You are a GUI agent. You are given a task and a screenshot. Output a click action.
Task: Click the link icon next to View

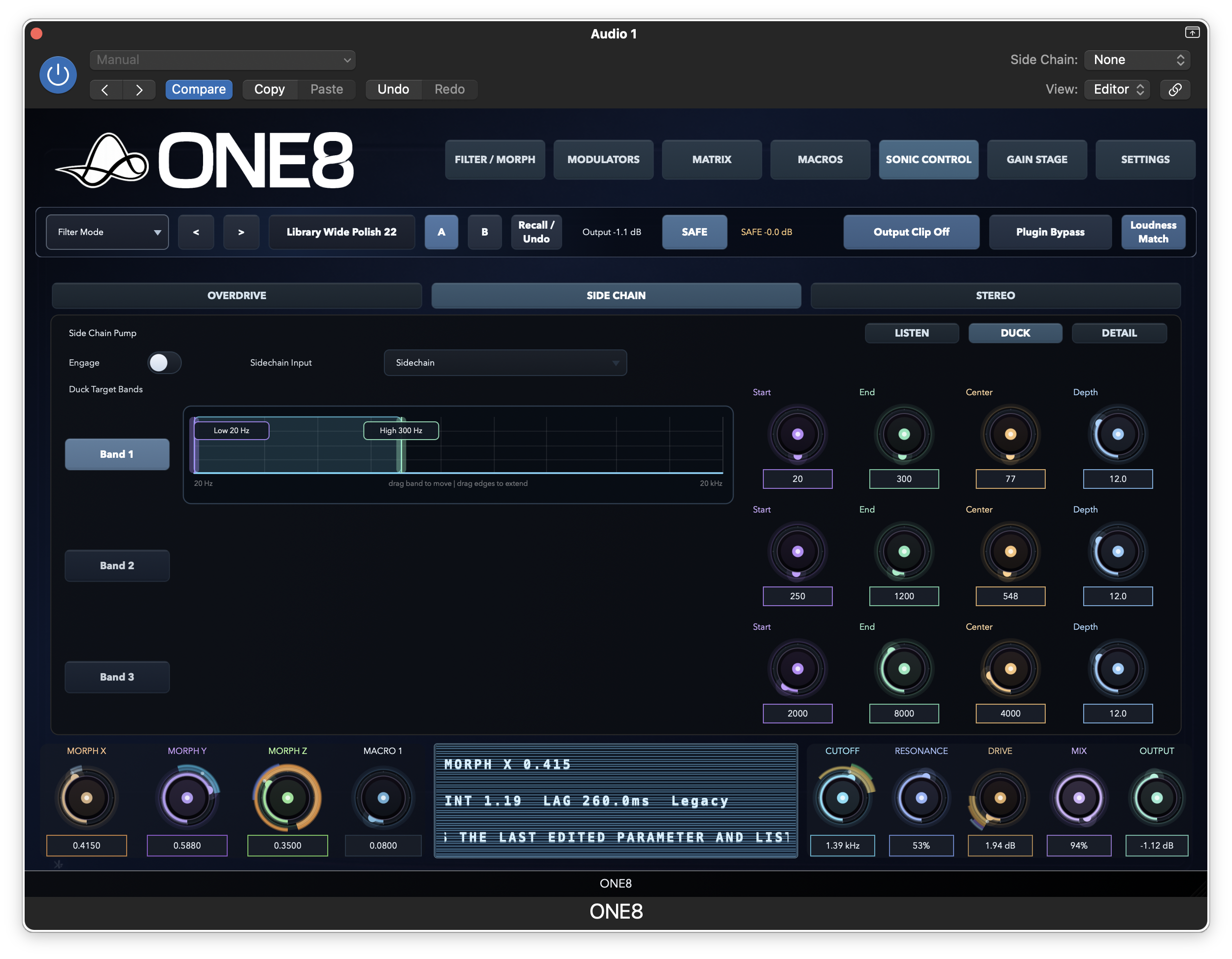[x=1175, y=89]
